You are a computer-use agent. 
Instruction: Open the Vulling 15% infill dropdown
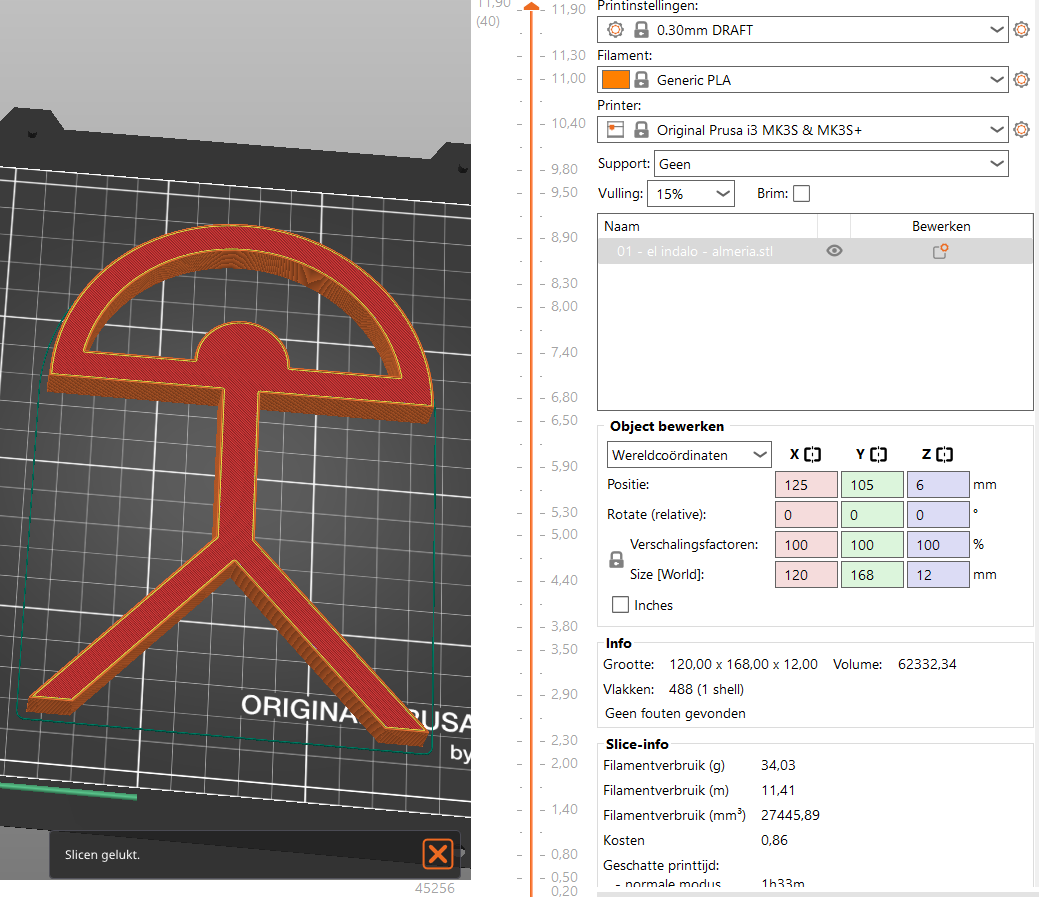coord(690,193)
